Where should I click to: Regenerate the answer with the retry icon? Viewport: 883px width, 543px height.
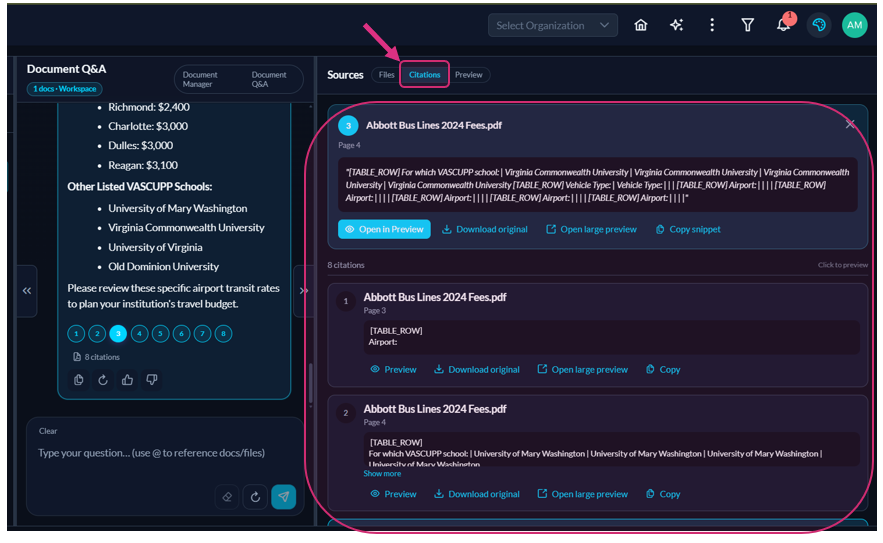102,380
